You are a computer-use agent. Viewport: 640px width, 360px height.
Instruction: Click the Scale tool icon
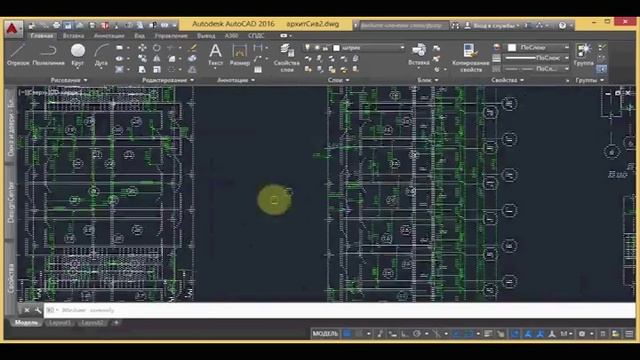[157, 69]
